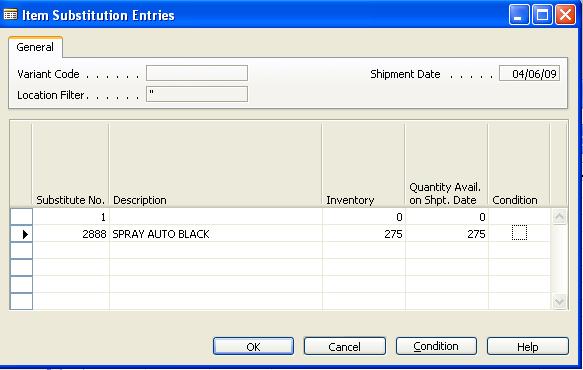Click the Condition column header

tap(519, 165)
